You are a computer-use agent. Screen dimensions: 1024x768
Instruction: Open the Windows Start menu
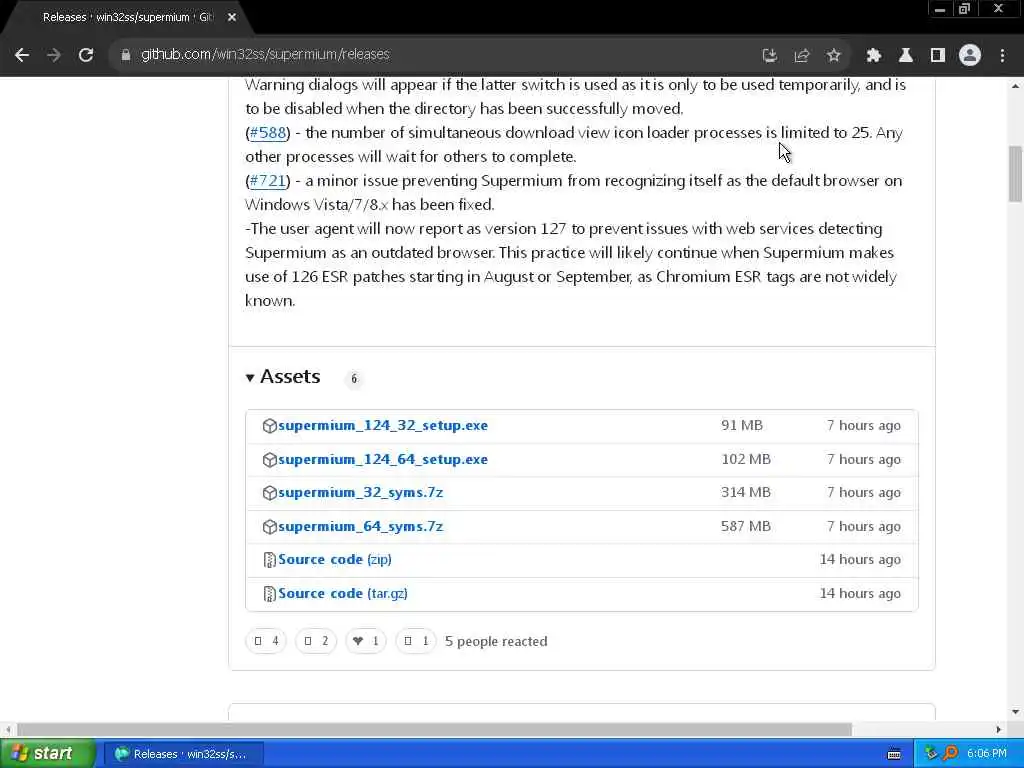click(48, 754)
